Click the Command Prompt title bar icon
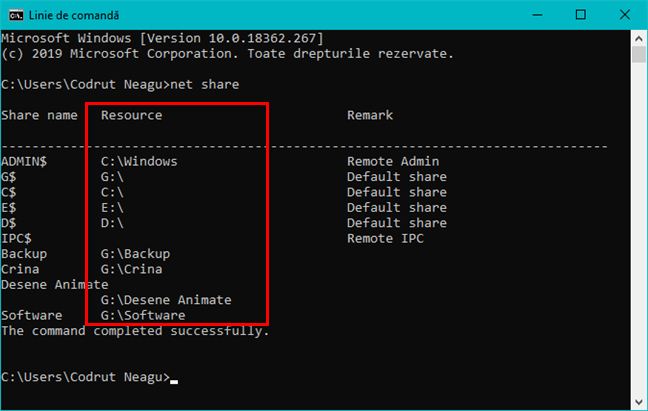The height and width of the screenshot is (411, 648). 13,15
